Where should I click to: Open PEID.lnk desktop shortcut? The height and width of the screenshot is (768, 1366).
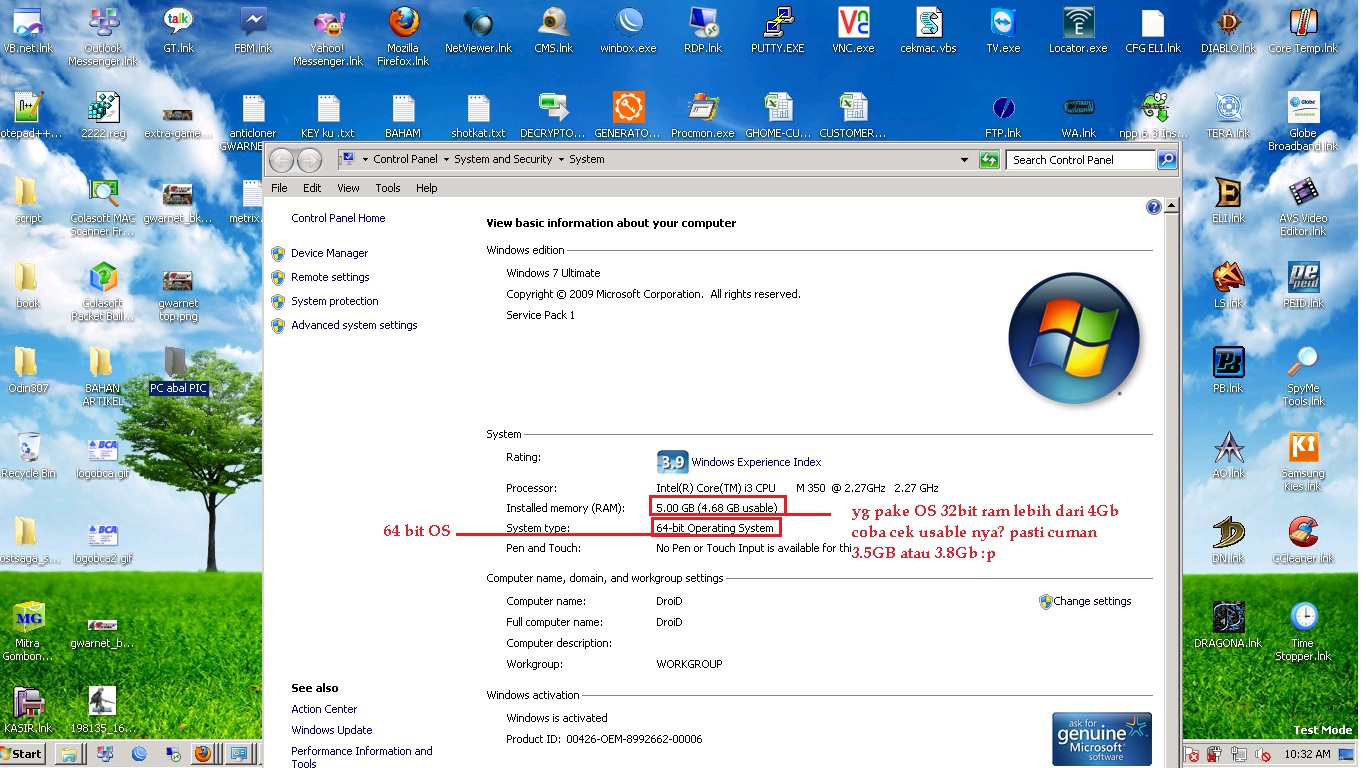pos(1303,285)
